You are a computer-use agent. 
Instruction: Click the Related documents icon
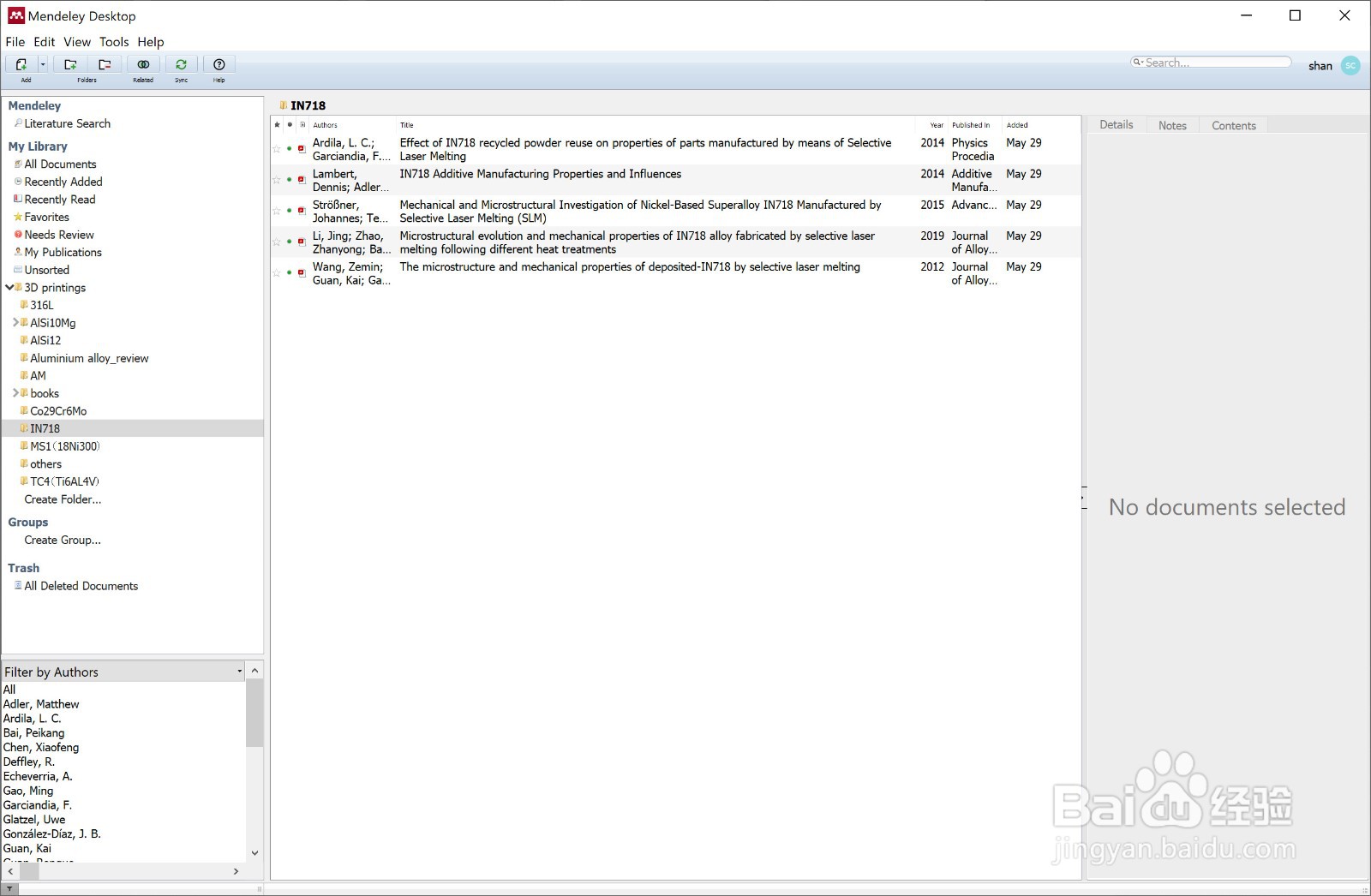143,64
